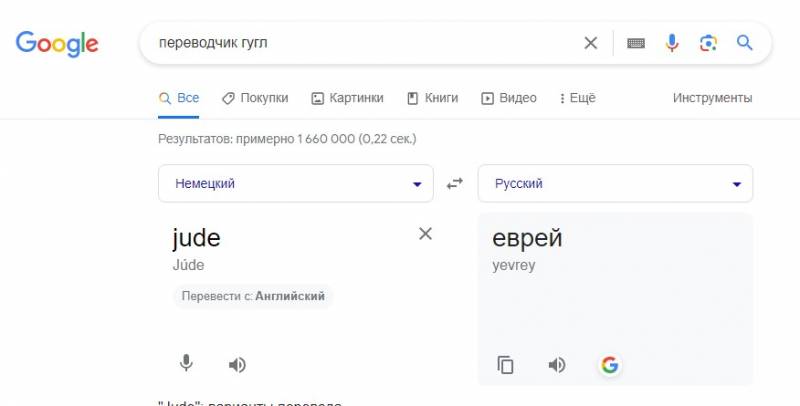Open Google Lens image search
The image size is (800, 406).
click(708, 43)
